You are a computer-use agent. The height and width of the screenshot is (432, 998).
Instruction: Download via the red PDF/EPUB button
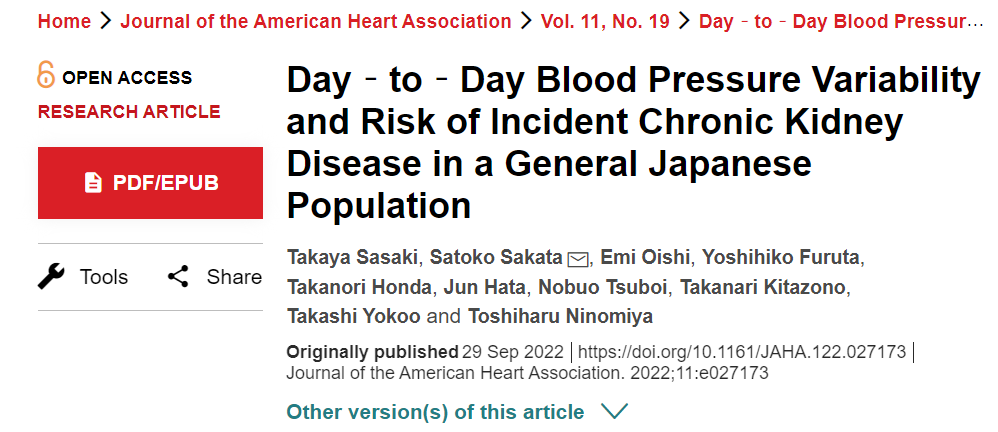click(150, 183)
